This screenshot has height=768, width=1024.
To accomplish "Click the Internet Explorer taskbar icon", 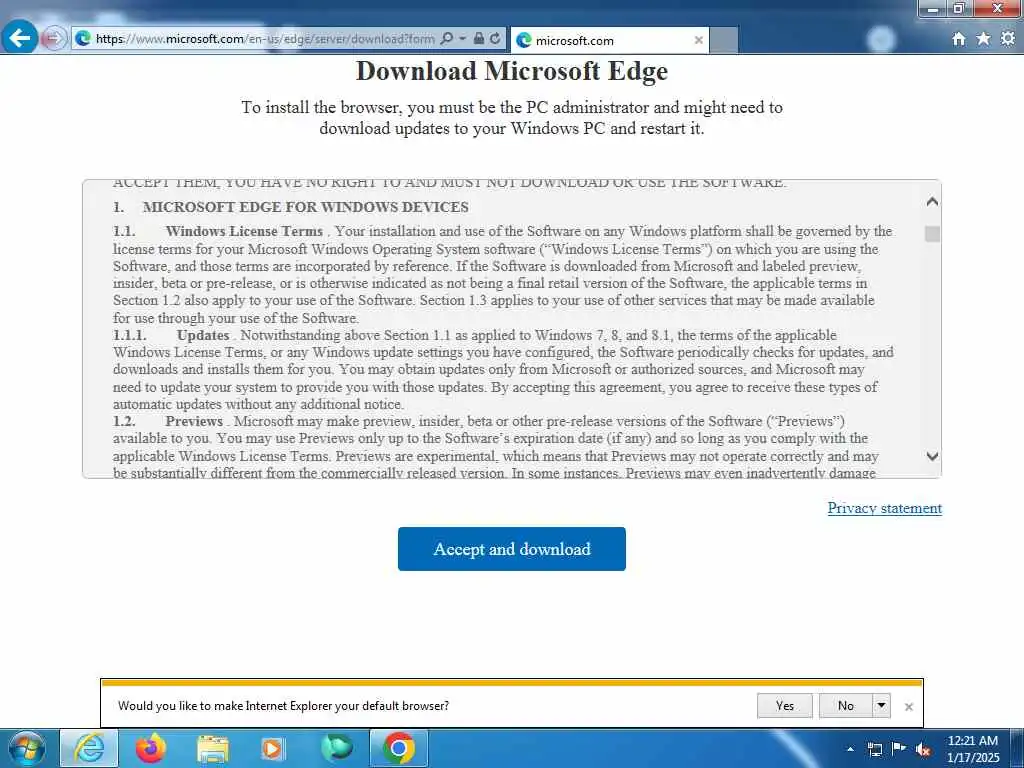I will point(89,748).
